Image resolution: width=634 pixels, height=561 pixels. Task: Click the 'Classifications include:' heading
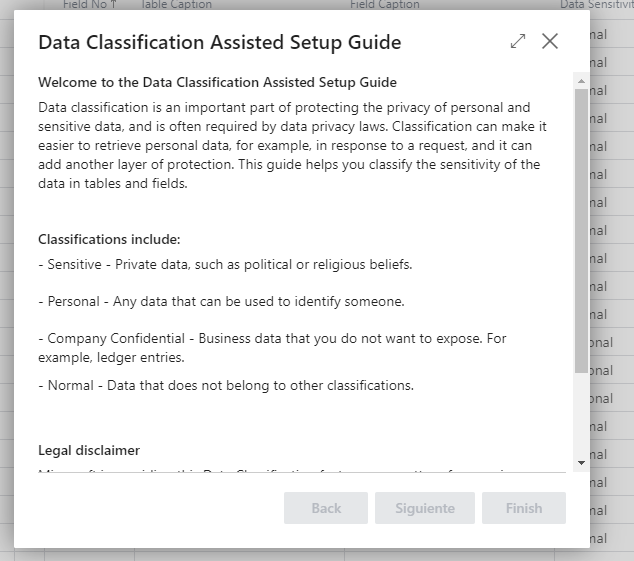pos(109,240)
